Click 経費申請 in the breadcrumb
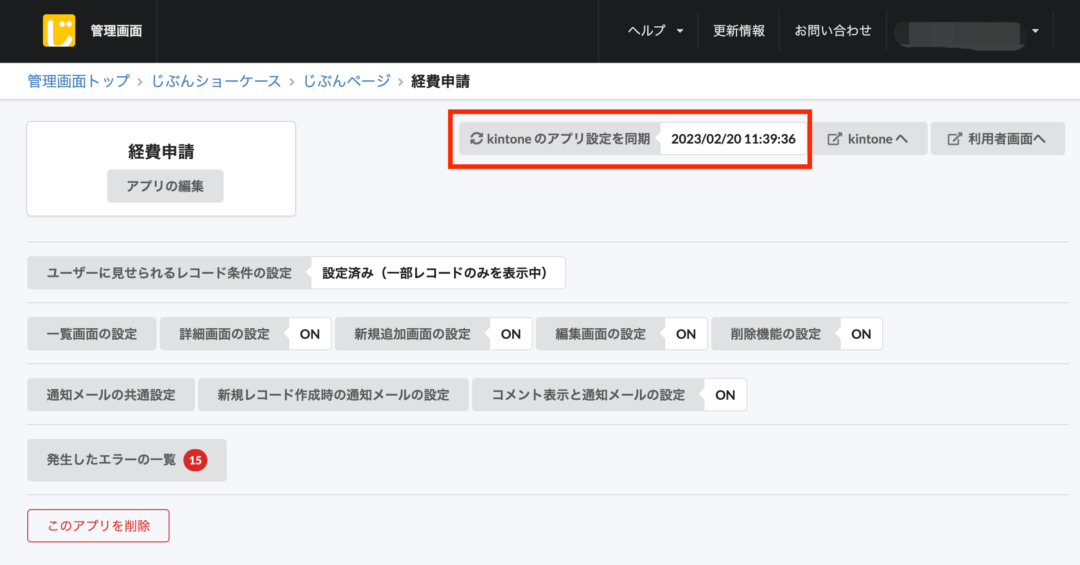The image size is (1080, 565). [x=441, y=81]
